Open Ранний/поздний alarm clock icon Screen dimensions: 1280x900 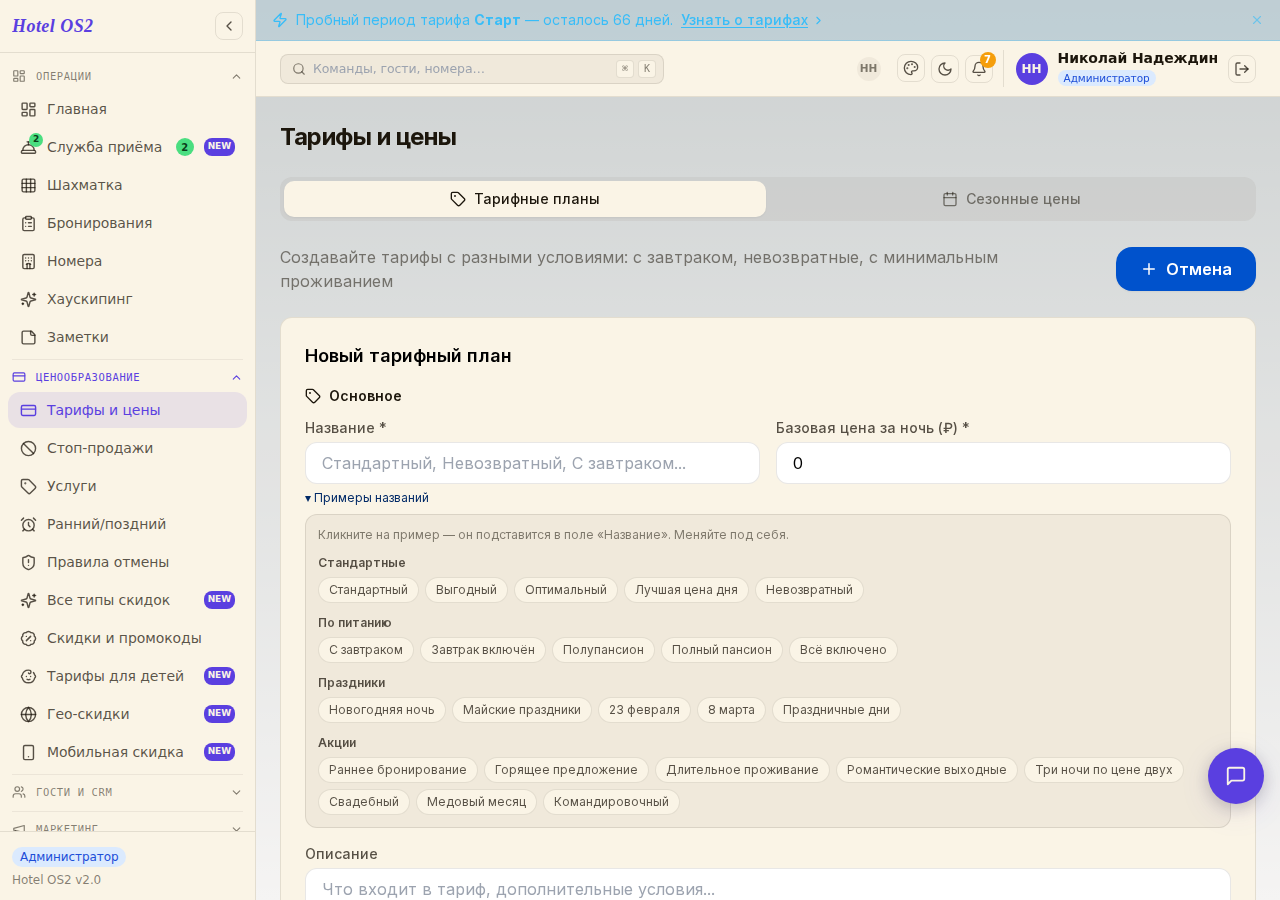(x=28, y=524)
